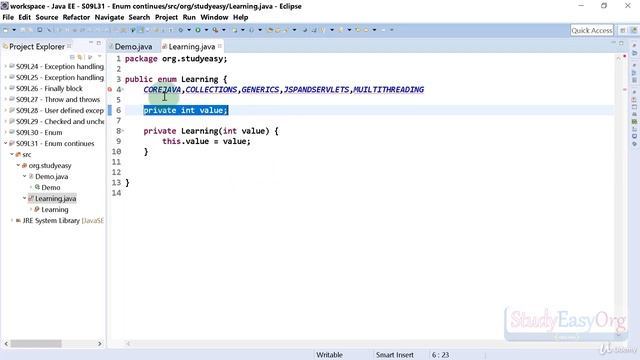This screenshot has height=360, width=640.
Task: Open the Refactor menu
Action: pos(76,17)
